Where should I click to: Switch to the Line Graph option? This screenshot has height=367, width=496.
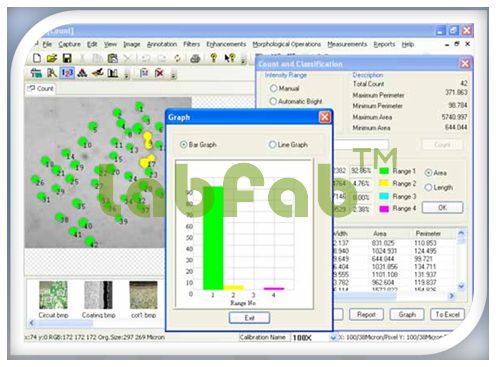272,144
